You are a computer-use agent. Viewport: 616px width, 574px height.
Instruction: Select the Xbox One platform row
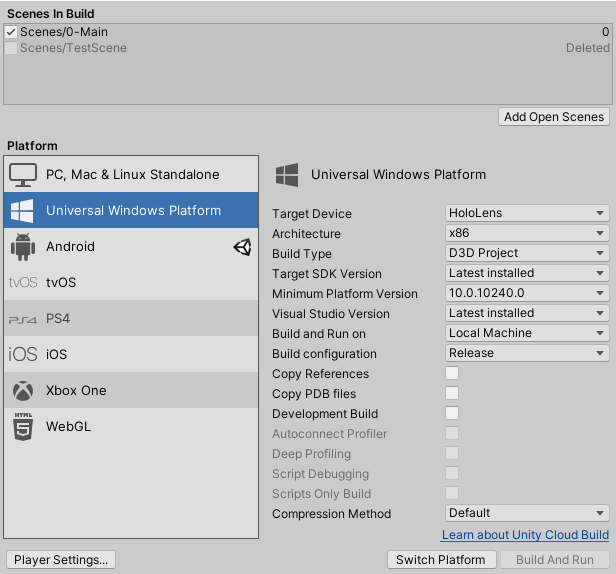point(131,391)
